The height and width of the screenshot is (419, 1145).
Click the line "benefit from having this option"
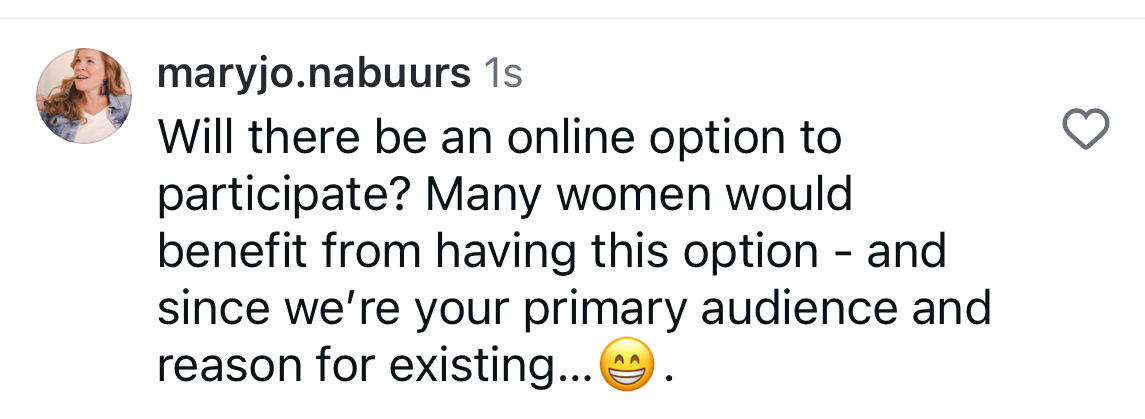pyautogui.click(x=488, y=253)
